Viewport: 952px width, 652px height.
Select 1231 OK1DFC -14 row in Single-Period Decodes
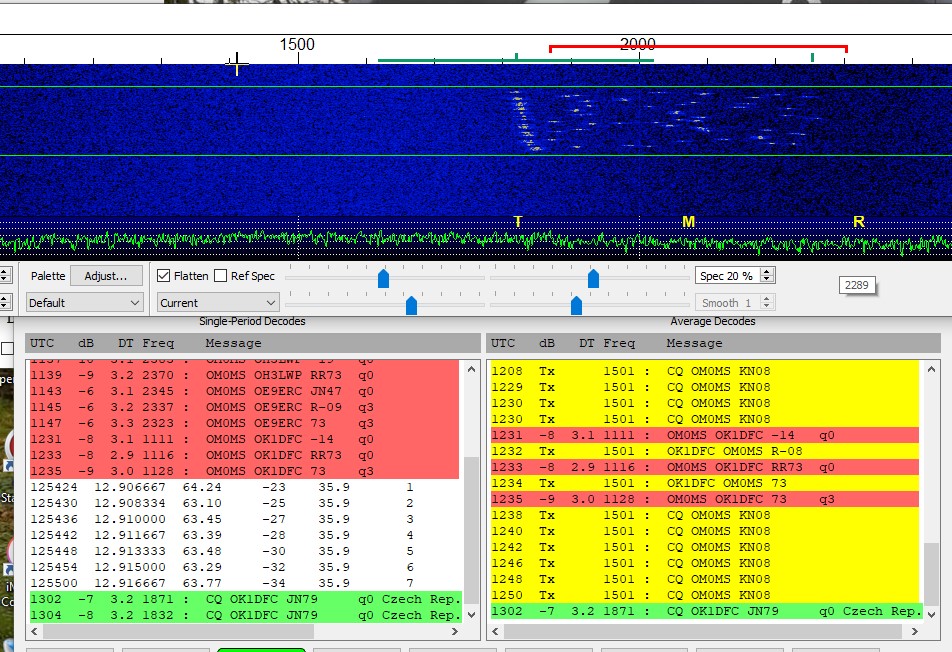click(x=245, y=439)
